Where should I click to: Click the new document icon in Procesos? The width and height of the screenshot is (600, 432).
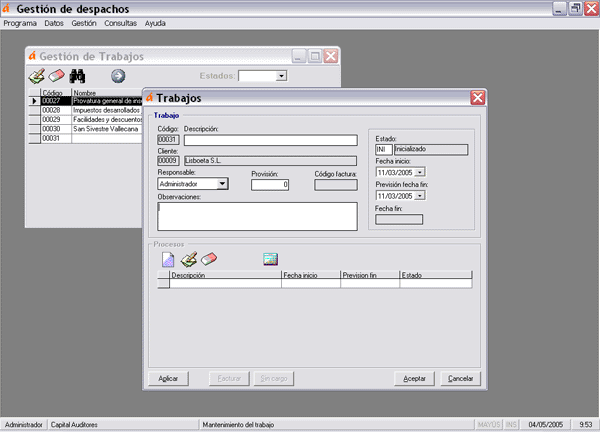click(x=168, y=260)
